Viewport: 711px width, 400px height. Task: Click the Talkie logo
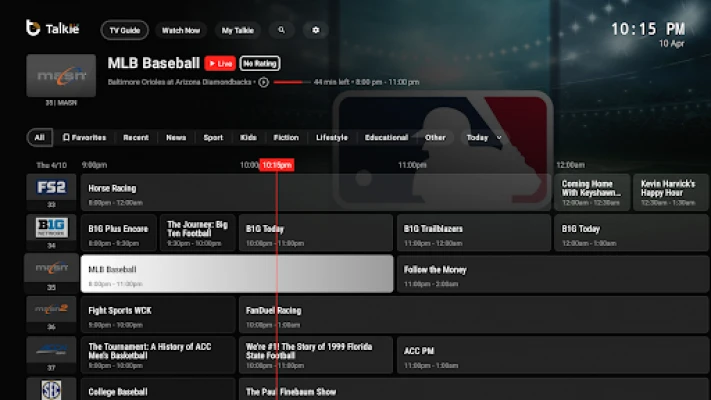click(53, 29)
